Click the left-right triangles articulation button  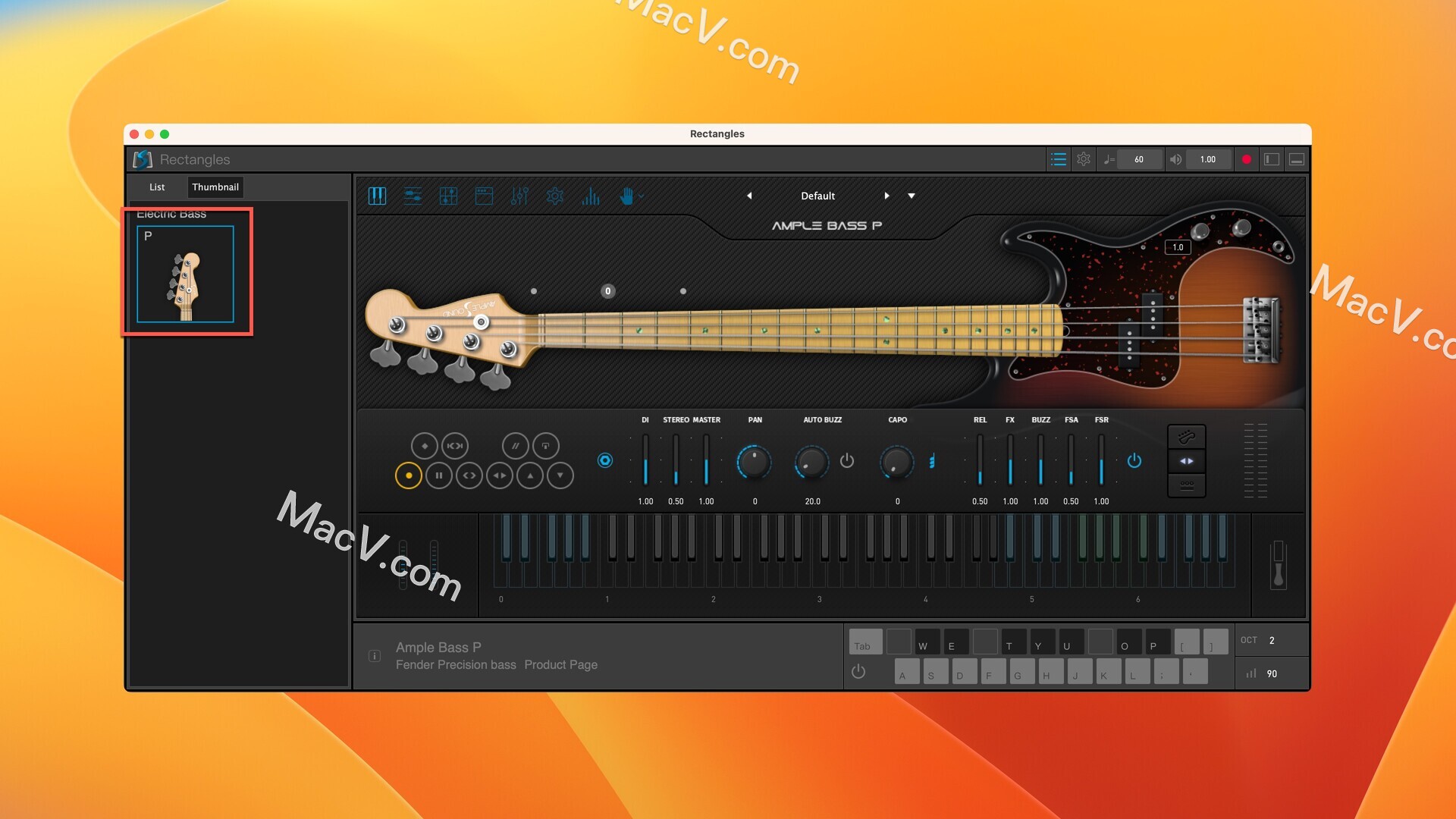point(500,475)
